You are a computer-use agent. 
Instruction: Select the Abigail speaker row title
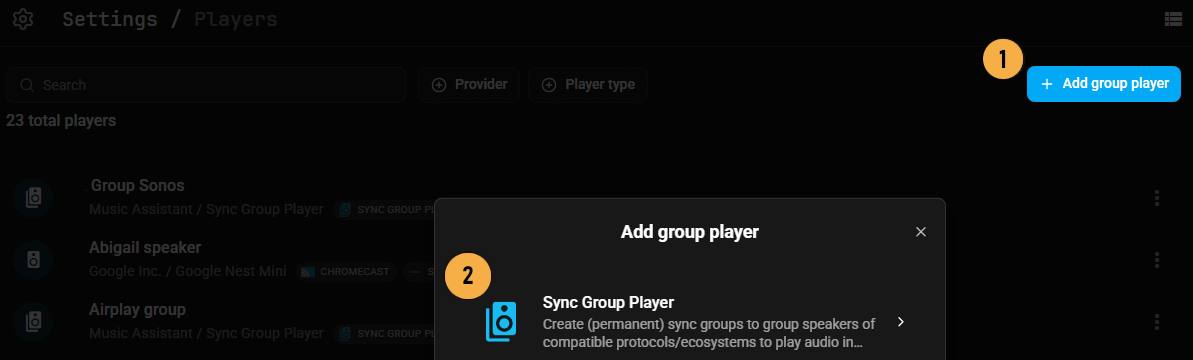[x=145, y=247]
